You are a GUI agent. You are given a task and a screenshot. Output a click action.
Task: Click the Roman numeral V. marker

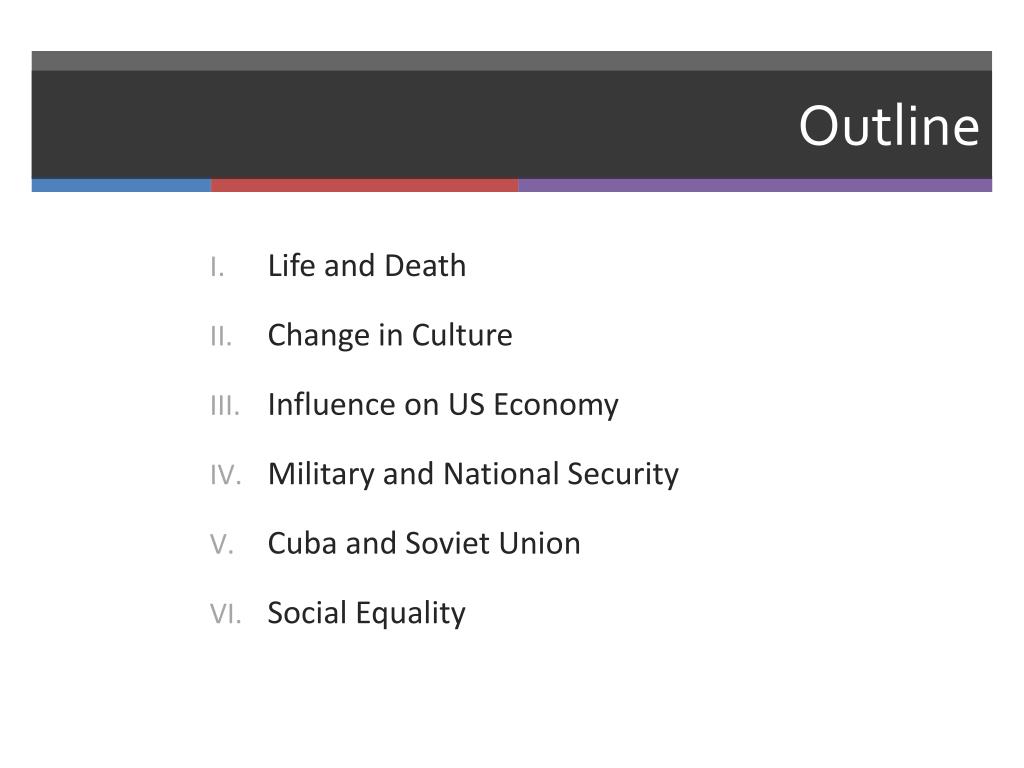[x=222, y=545]
